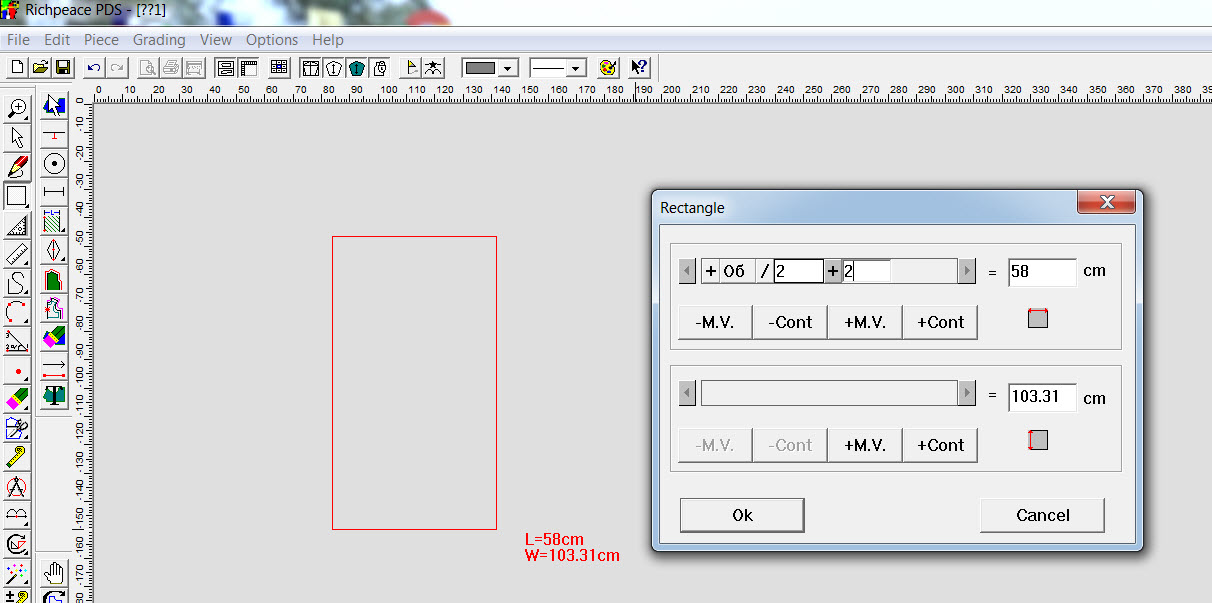This screenshot has width=1212, height=603.
Task: Open the Options menu
Action: pos(272,40)
